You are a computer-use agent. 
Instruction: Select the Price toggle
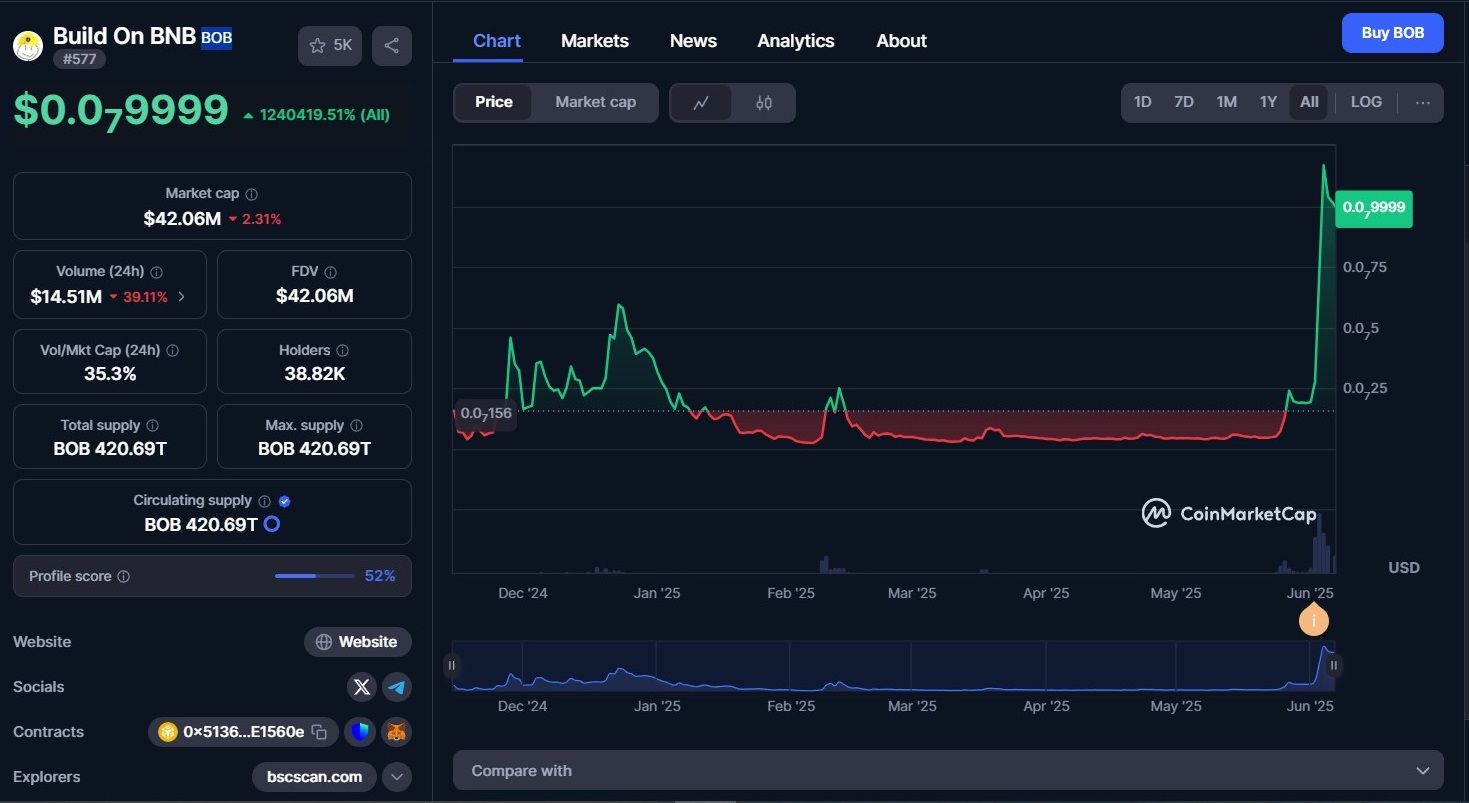click(494, 102)
